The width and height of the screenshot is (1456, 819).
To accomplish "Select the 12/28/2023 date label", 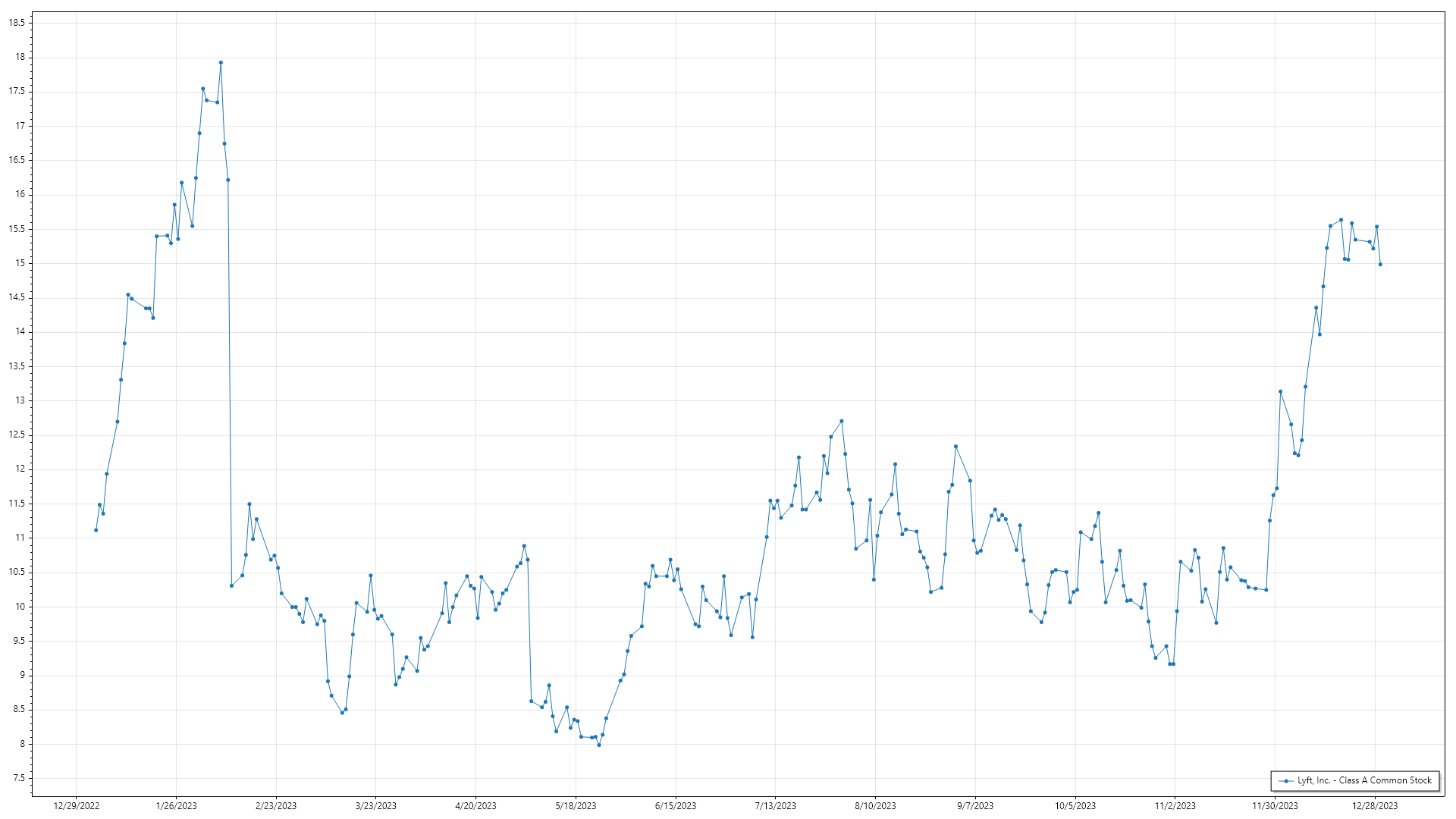I will coord(1374,805).
